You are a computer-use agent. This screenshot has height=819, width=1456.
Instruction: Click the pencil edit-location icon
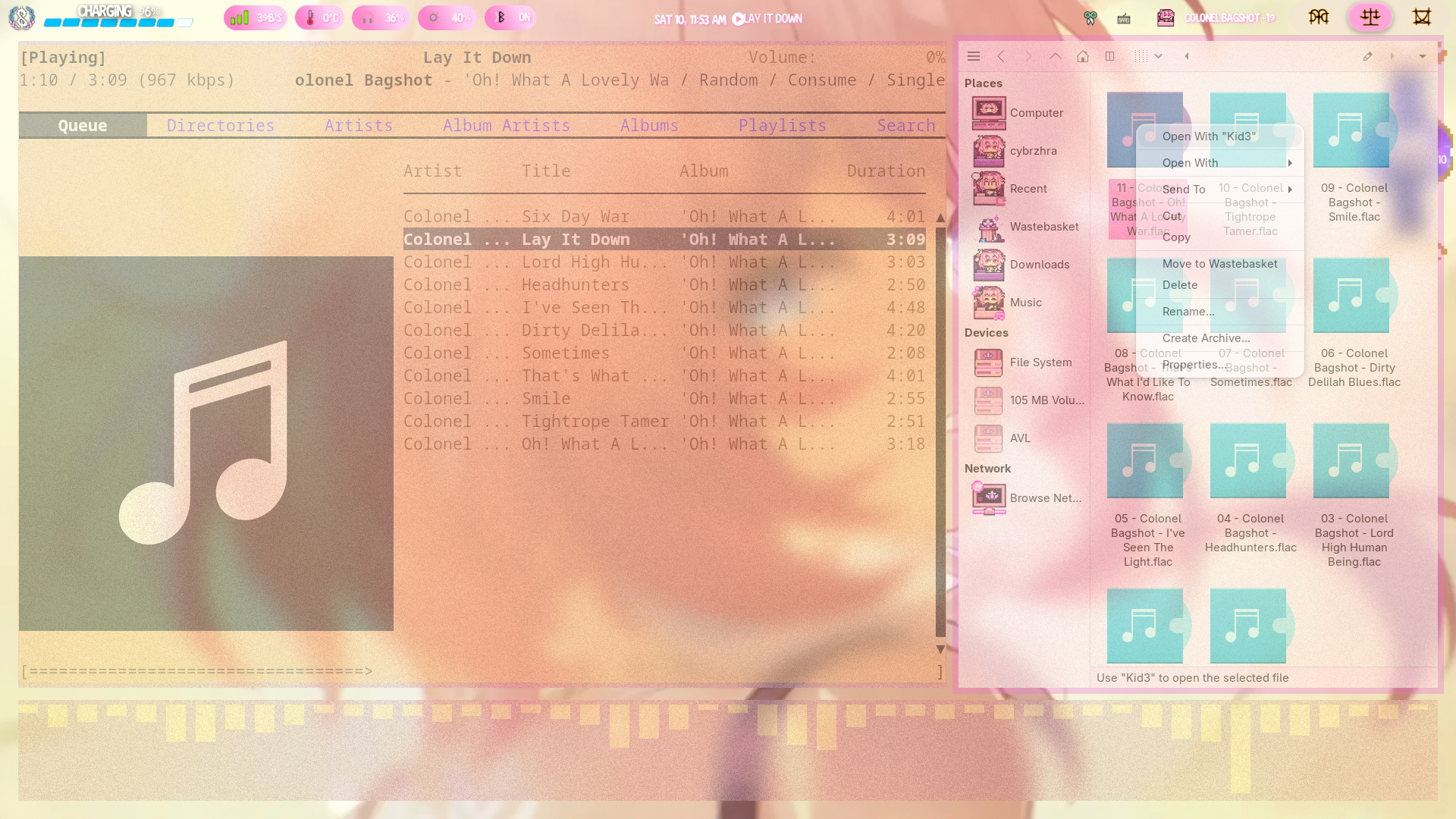[x=1367, y=56]
